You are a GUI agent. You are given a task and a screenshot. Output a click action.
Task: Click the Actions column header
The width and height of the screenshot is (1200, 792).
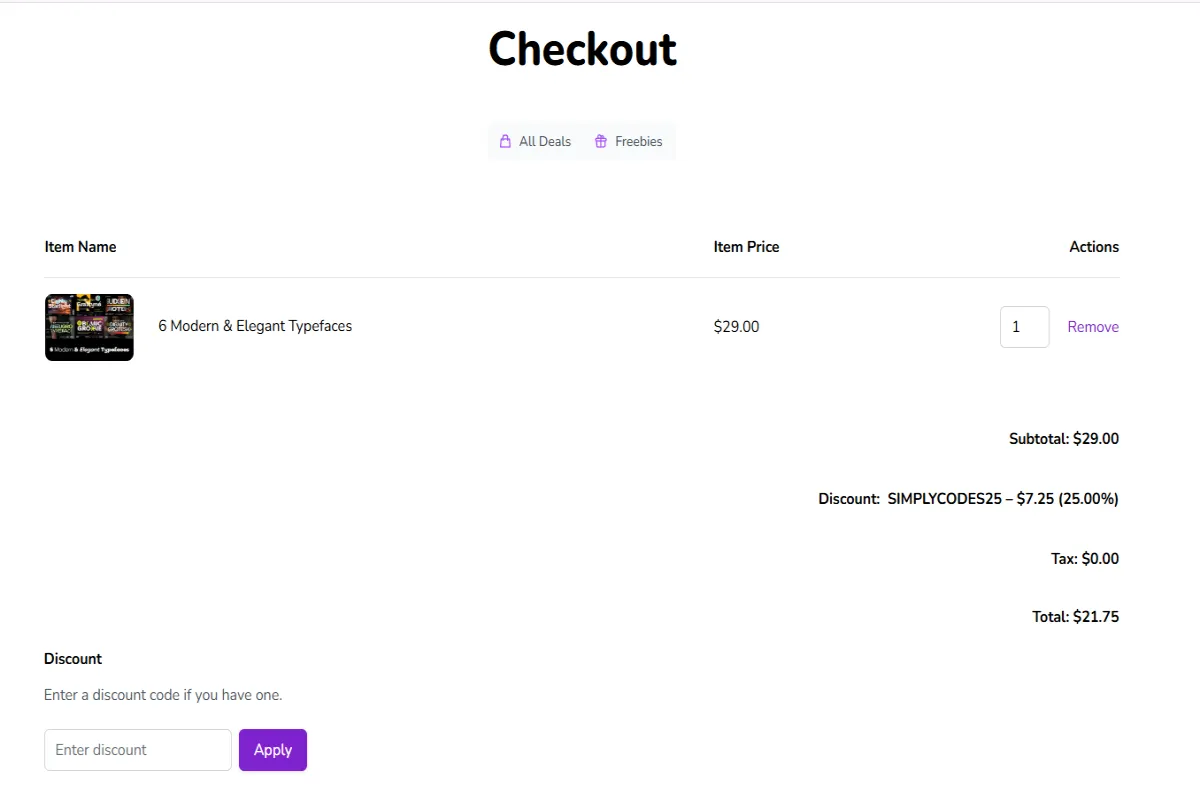pyautogui.click(x=1094, y=246)
